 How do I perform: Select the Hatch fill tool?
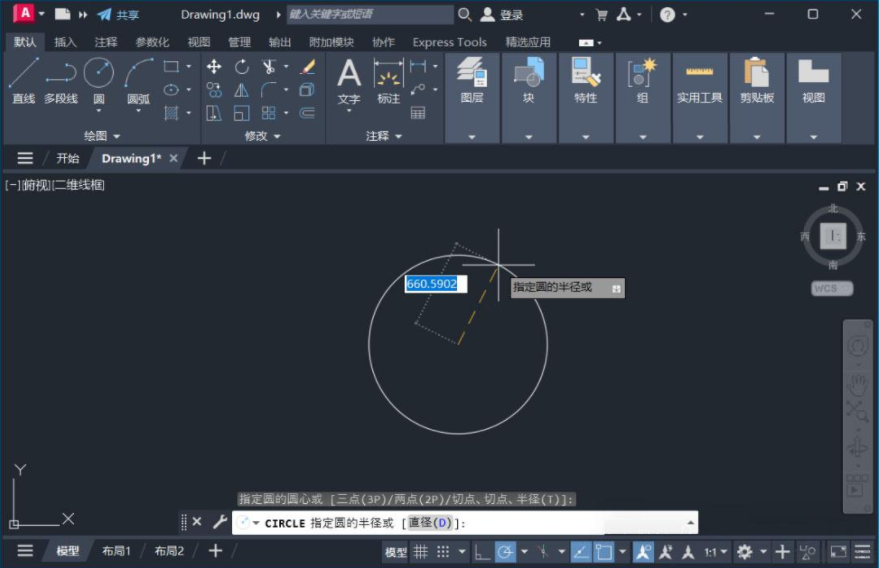tap(171, 113)
